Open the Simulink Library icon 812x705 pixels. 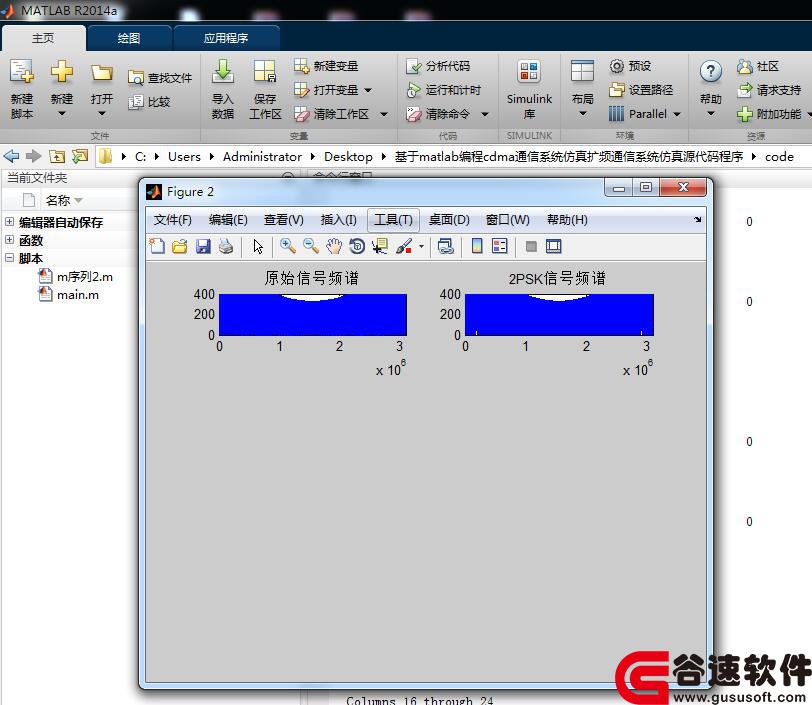coord(529,71)
